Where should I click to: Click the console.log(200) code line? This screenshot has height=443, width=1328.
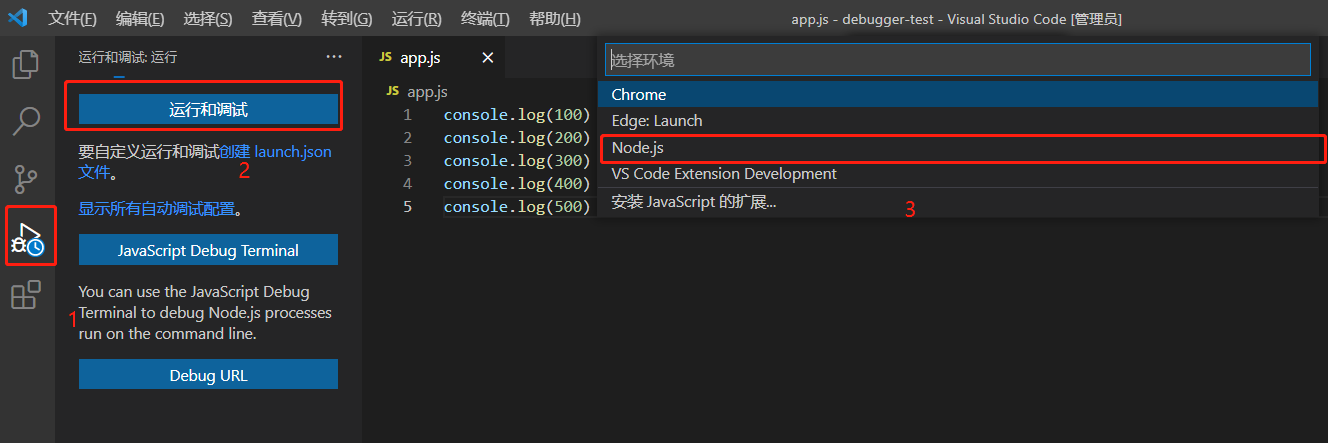518,137
